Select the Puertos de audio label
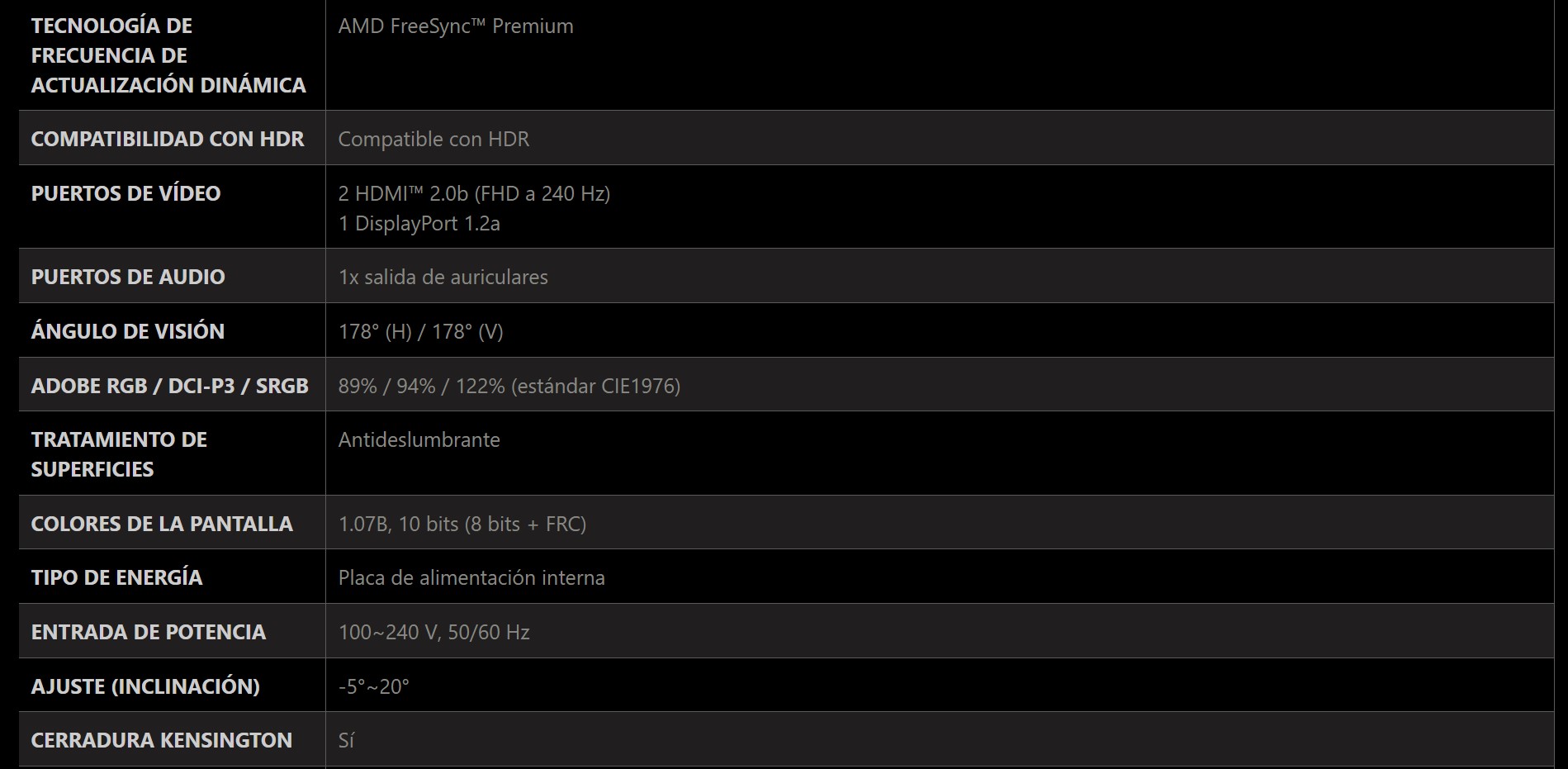The height and width of the screenshot is (769, 1568). click(x=128, y=277)
